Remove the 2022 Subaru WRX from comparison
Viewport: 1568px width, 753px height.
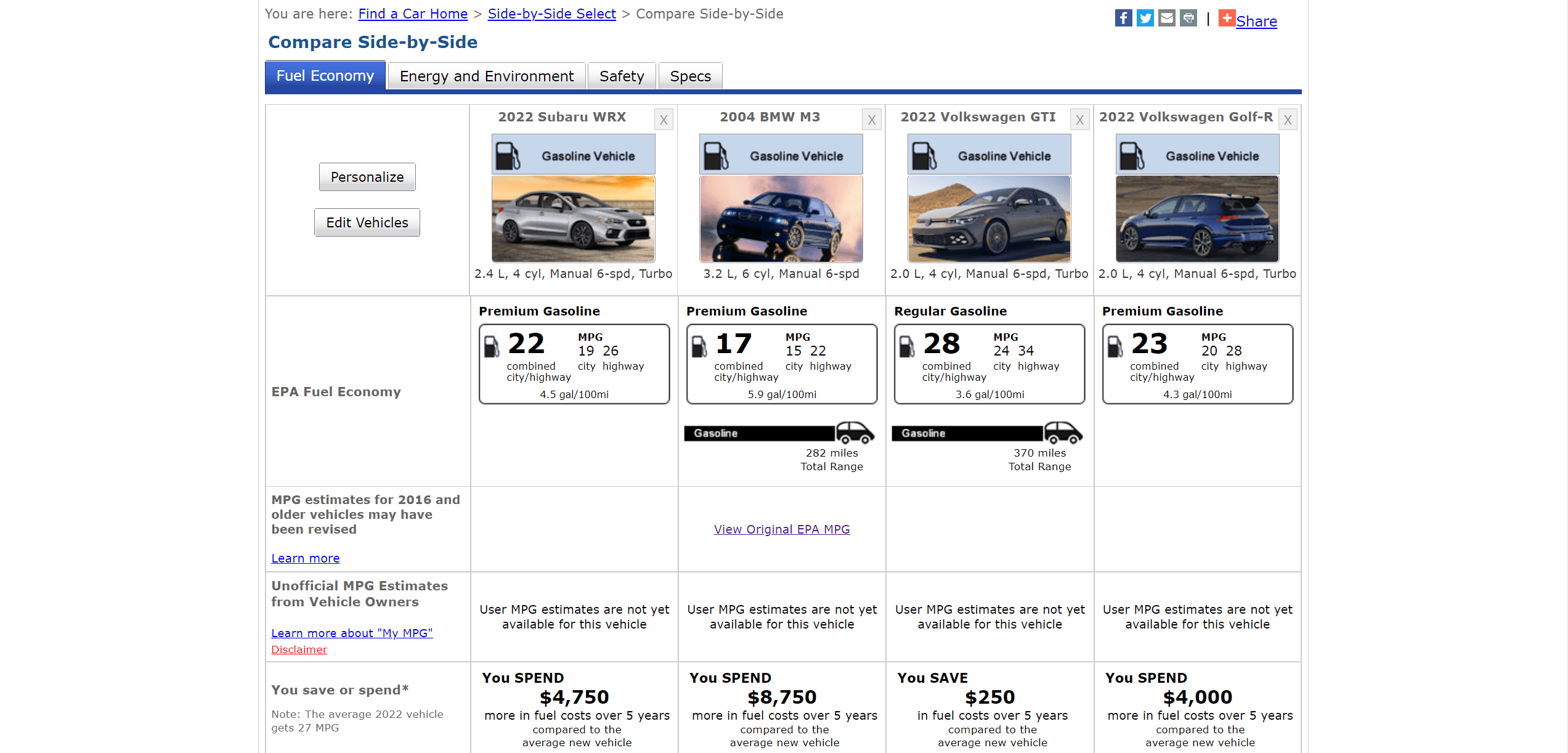[663, 118]
